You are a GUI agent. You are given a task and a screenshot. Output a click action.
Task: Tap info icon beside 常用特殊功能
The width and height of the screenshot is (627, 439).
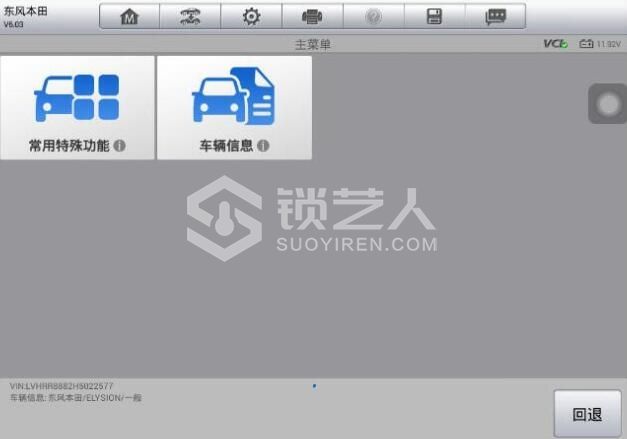(x=120, y=146)
